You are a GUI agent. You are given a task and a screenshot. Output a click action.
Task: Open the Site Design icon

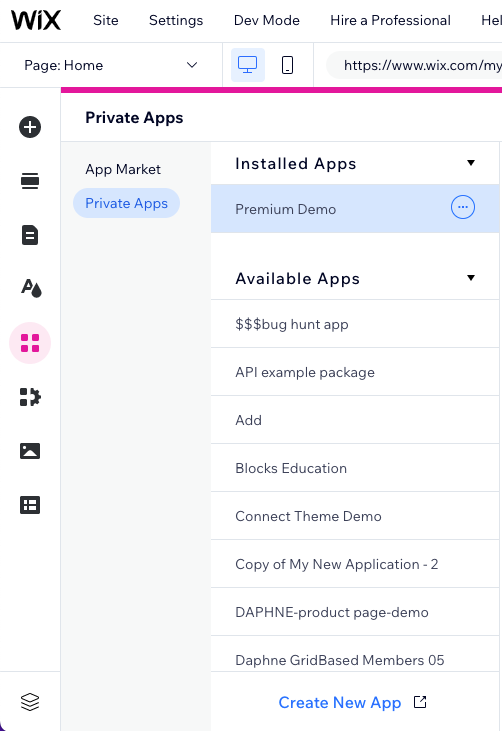click(31, 288)
